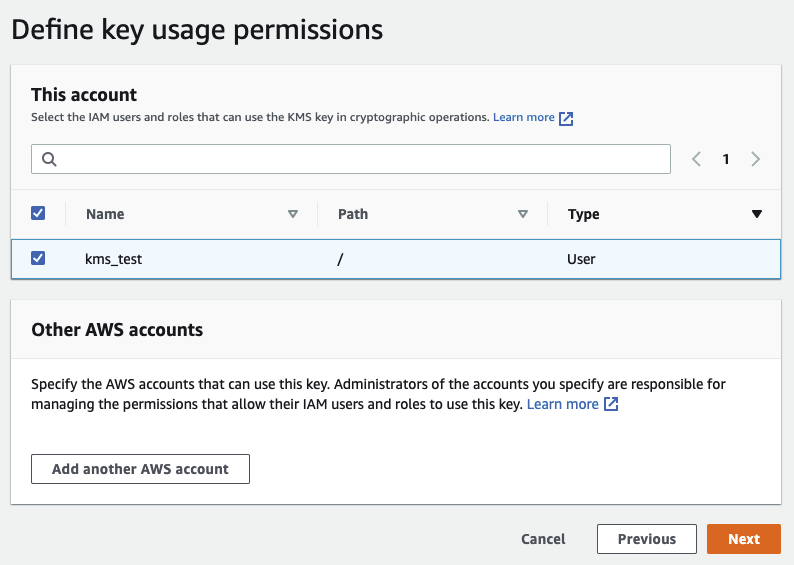Sort by Type using its filled arrow

click(x=756, y=214)
